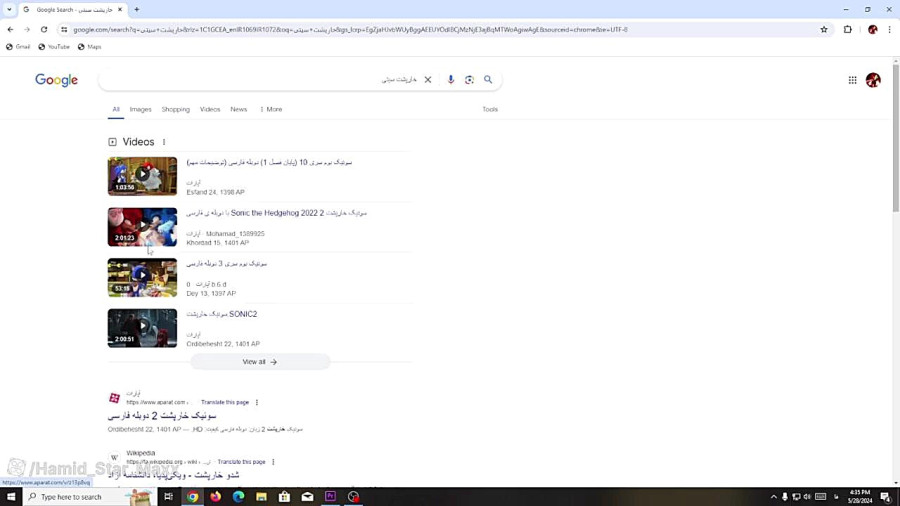Go forward with the browser arrow
The height and width of the screenshot is (506, 900).
click(26, 29)
